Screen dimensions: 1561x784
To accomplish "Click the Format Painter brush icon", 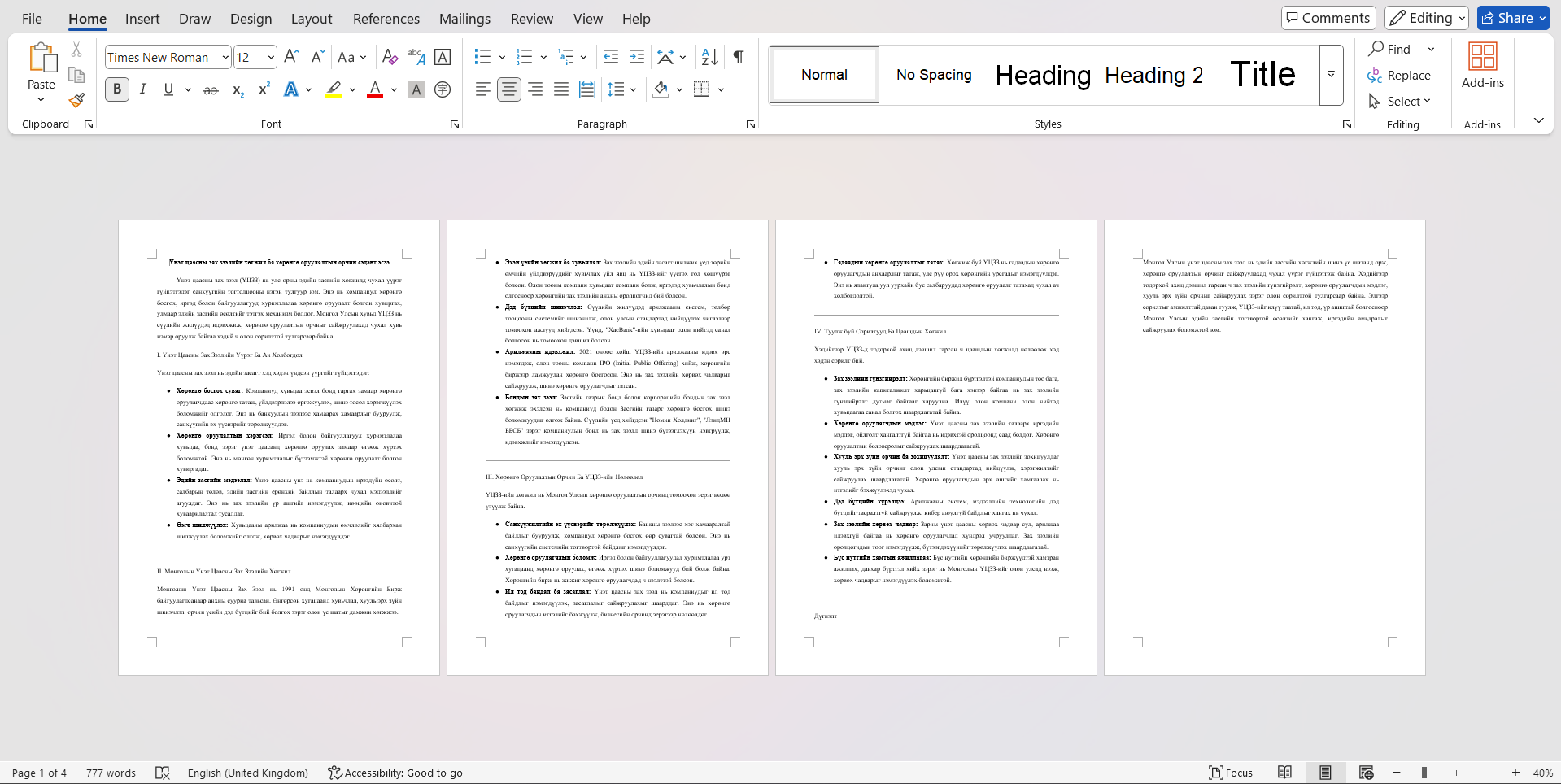I will coord(76,100).
